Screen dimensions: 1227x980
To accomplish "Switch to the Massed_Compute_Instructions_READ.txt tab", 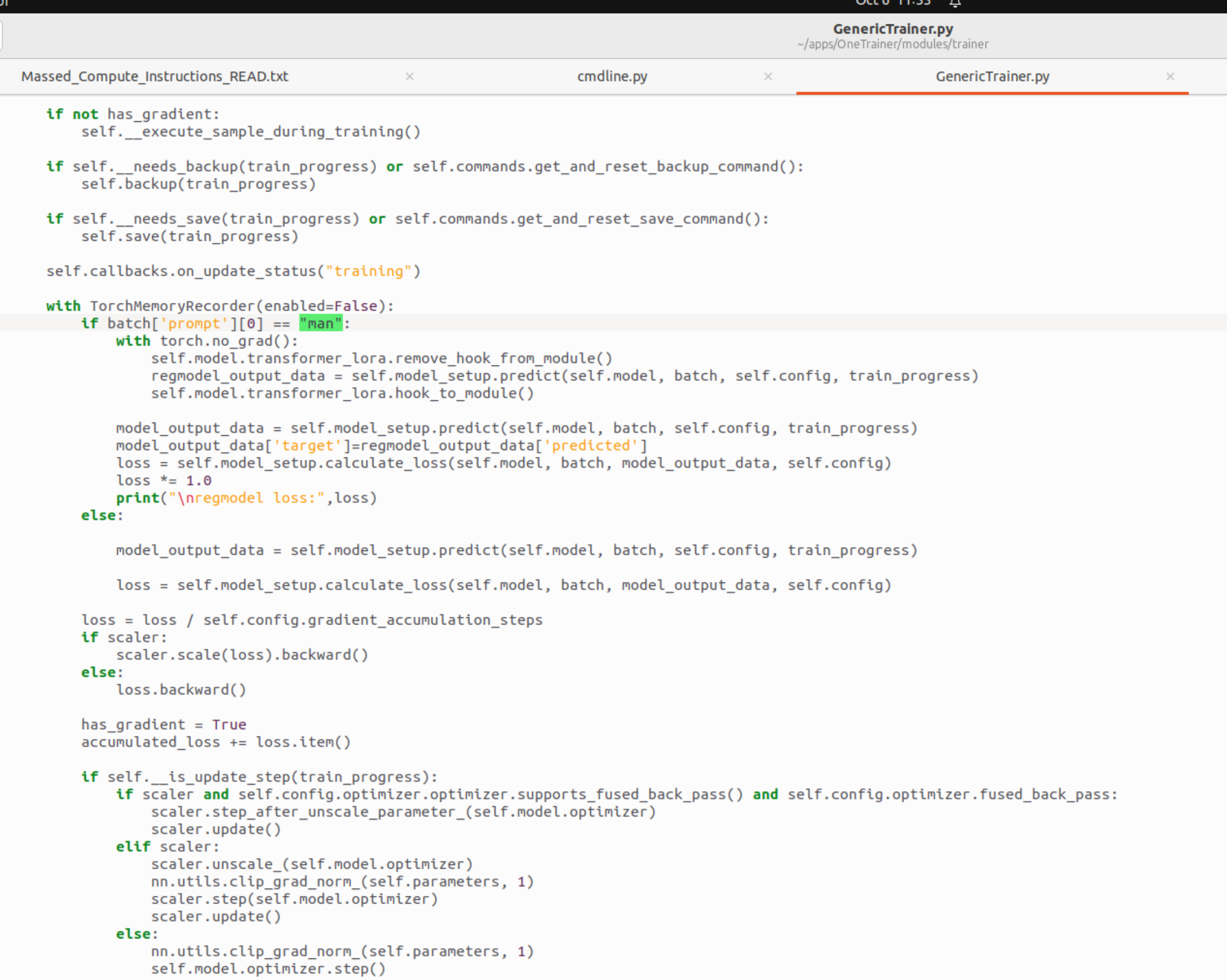I will pyautogui.click(x=155, y=76).
